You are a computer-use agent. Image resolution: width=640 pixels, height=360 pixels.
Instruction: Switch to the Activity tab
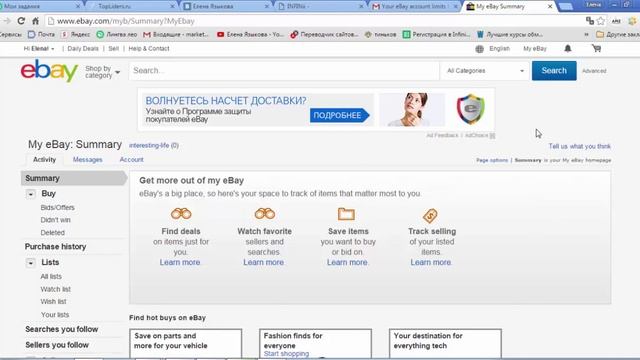44,160
